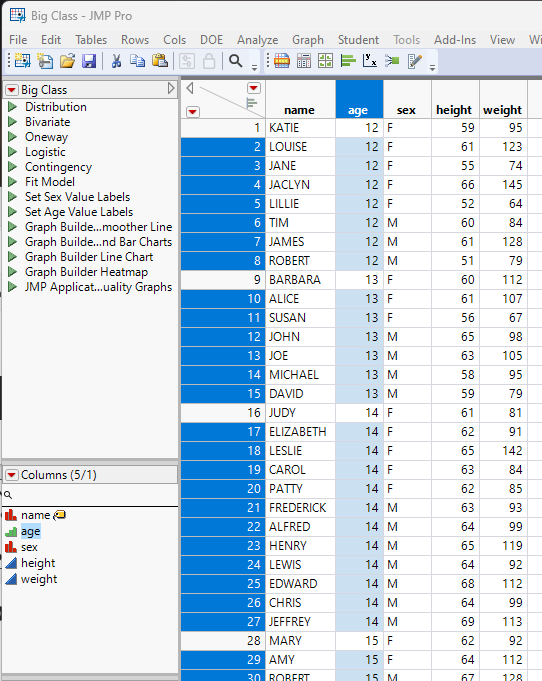Click the nominal icon beside sex column
This screenshot has height=681, width=542.
click(11, 547)
